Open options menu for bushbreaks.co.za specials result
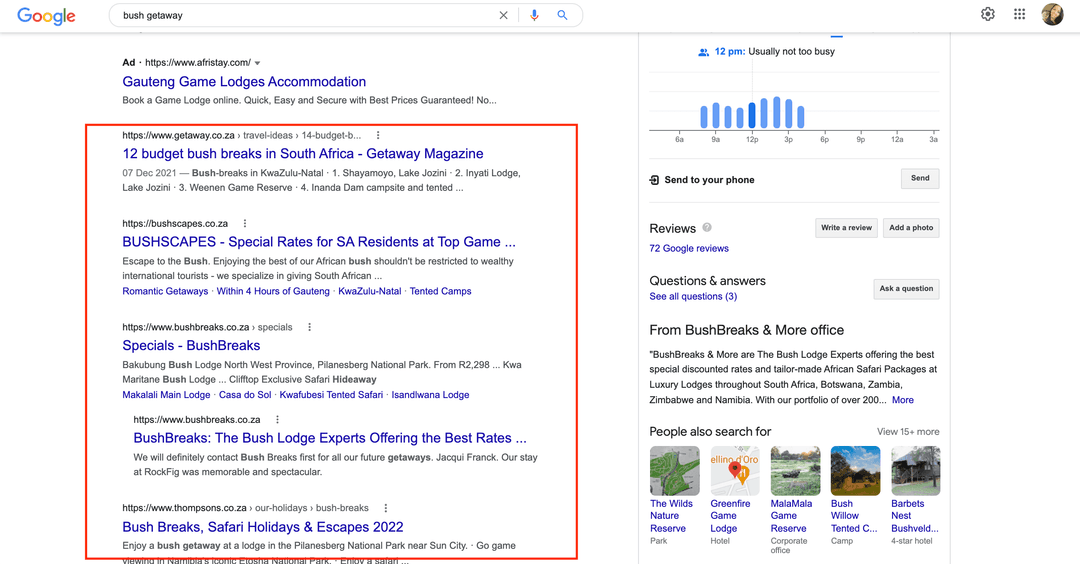Viewport: 1080px width, 564px height. click(x=309, y=327)
